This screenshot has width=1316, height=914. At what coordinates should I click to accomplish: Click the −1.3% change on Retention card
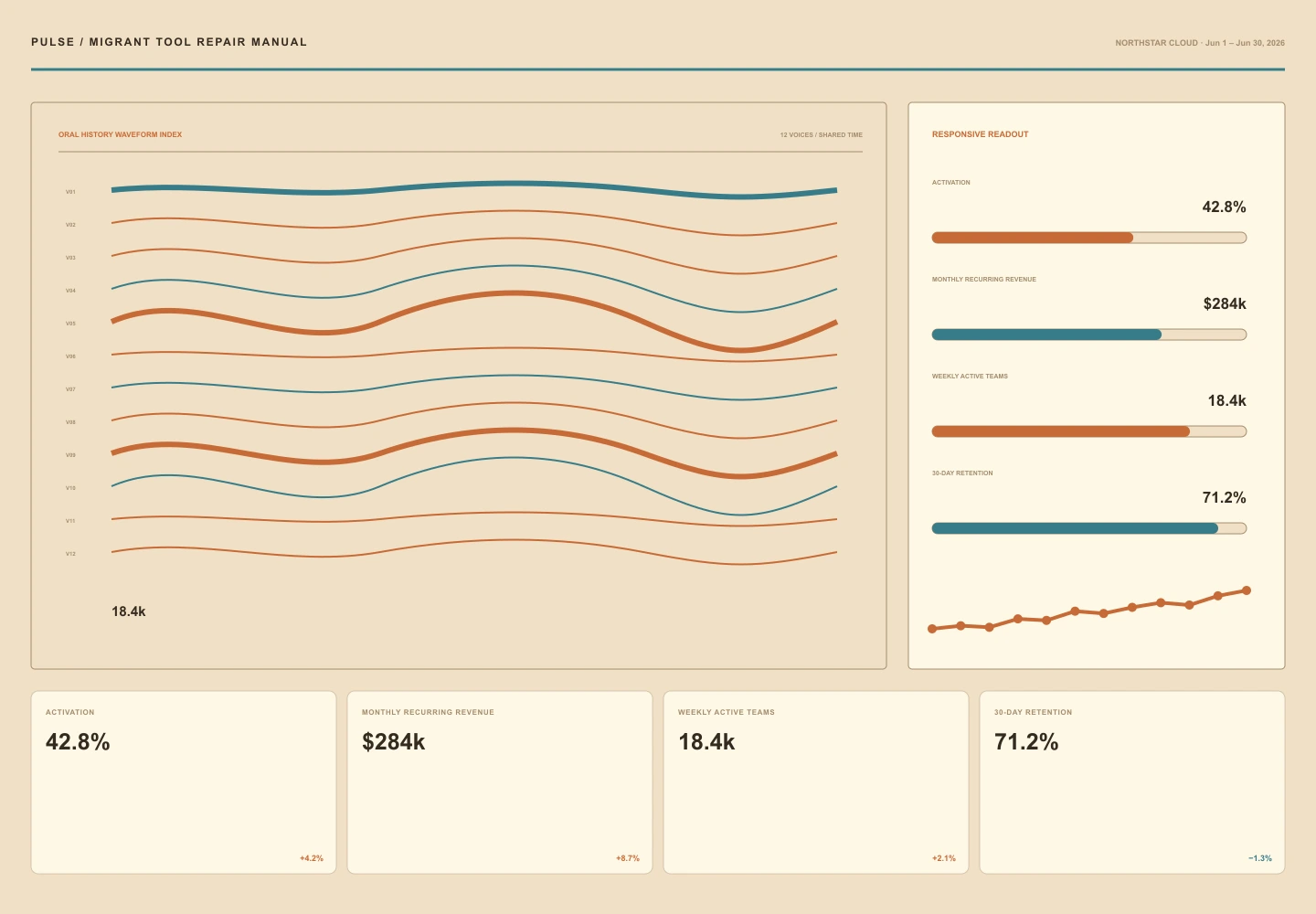(x=1260, y=858)
